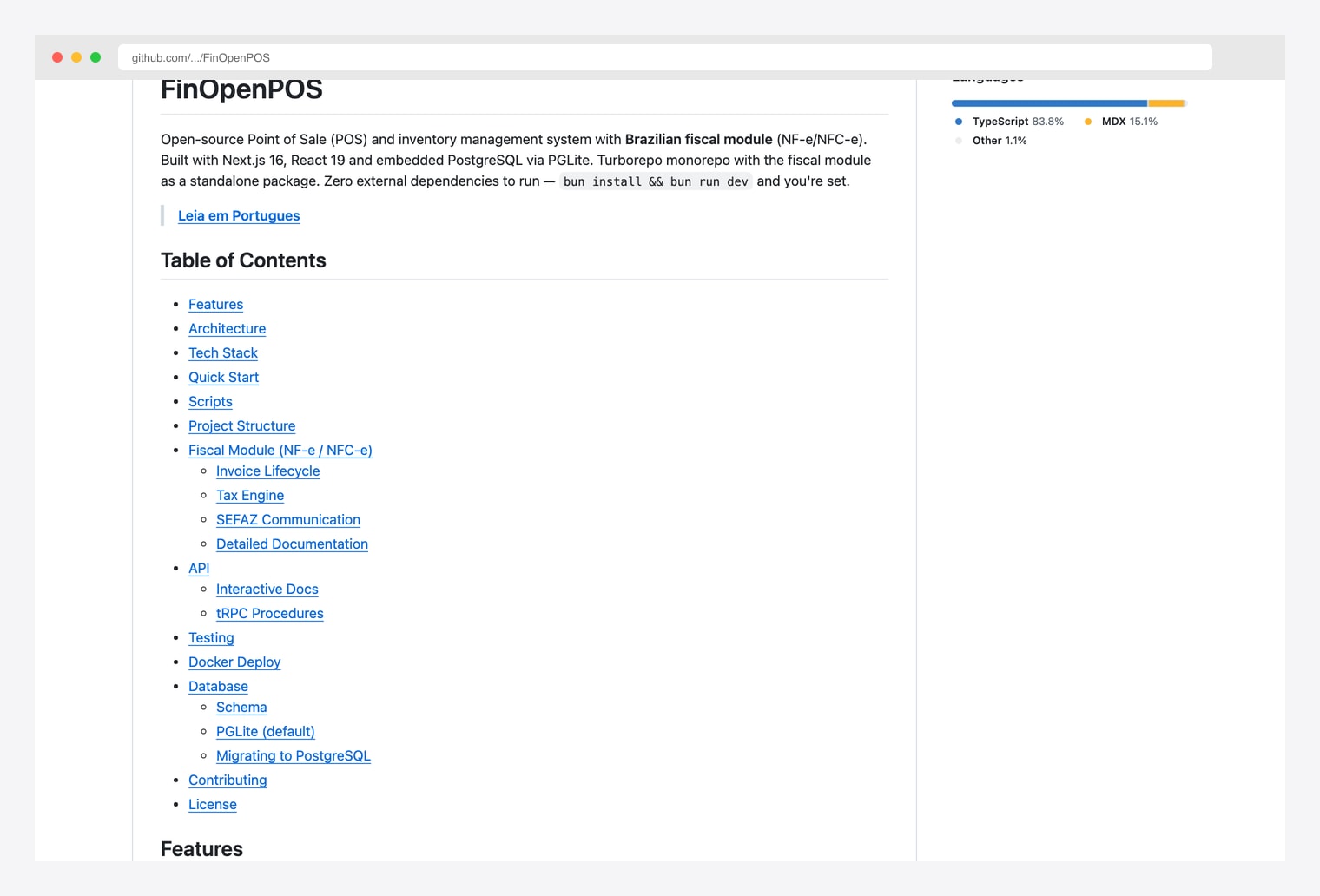Open Fiscal Module (NF-e / NFC-e) link
This screenshot has width=1320, height=896.
[280, 450]
